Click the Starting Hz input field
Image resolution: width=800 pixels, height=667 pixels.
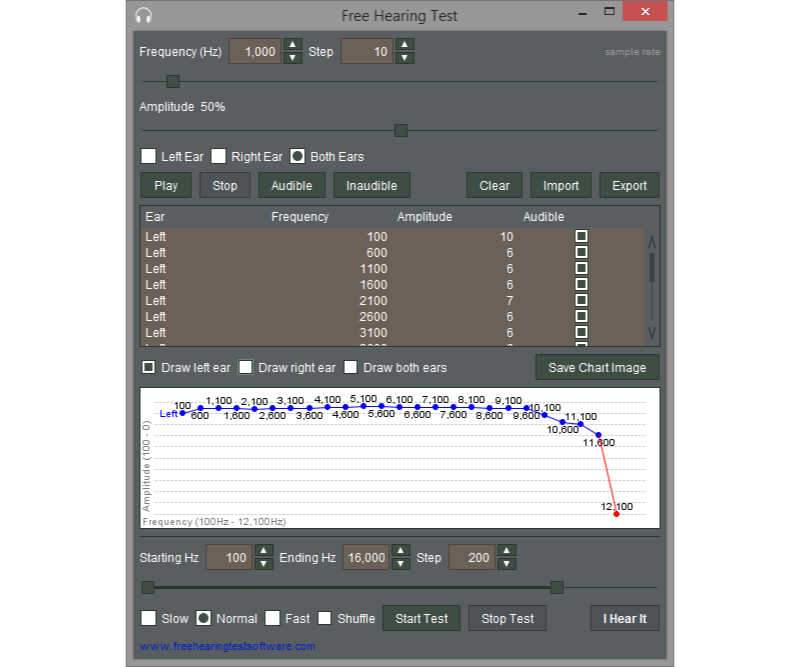229,557
